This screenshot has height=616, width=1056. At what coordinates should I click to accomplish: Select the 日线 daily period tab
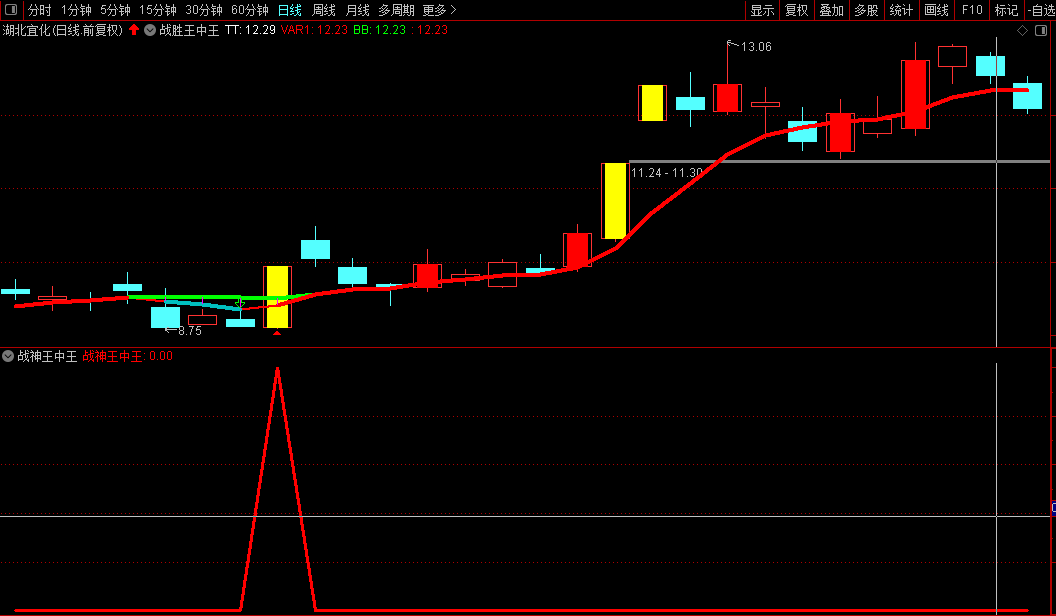[x=290, y=10]
